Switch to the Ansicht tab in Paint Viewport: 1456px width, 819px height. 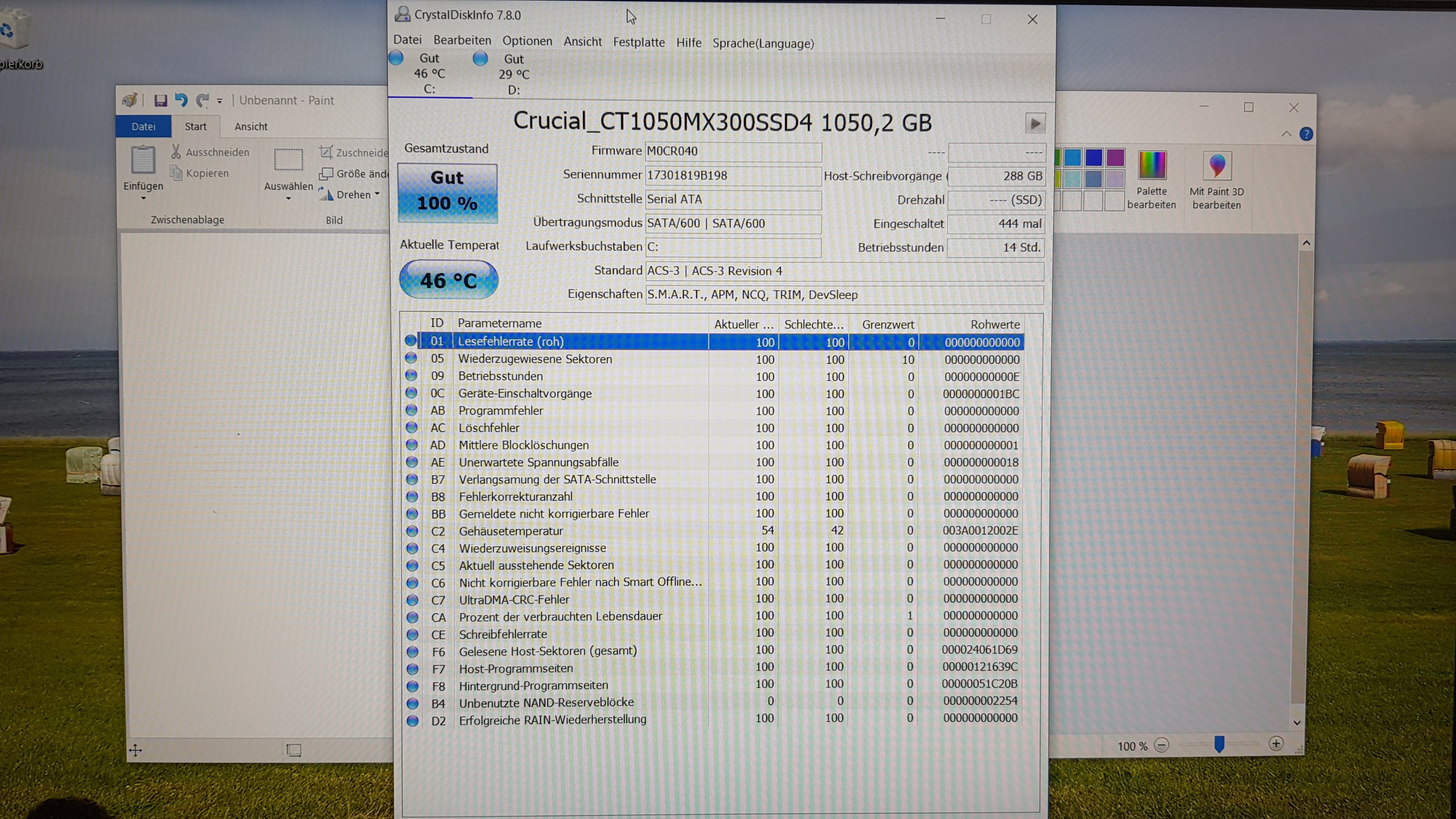[251, 127]
